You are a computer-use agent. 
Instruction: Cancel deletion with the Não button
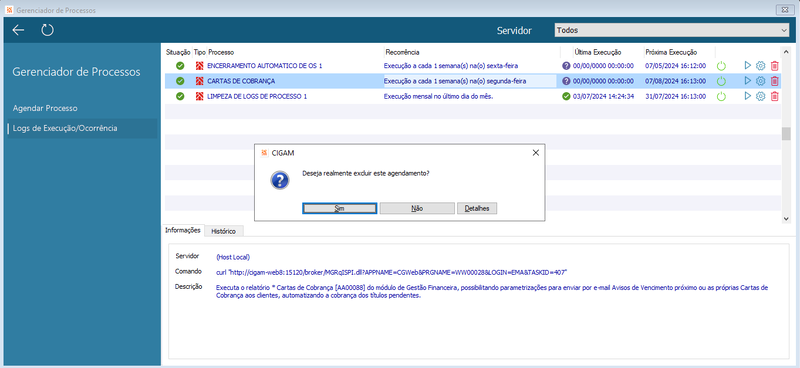point(417,208)
